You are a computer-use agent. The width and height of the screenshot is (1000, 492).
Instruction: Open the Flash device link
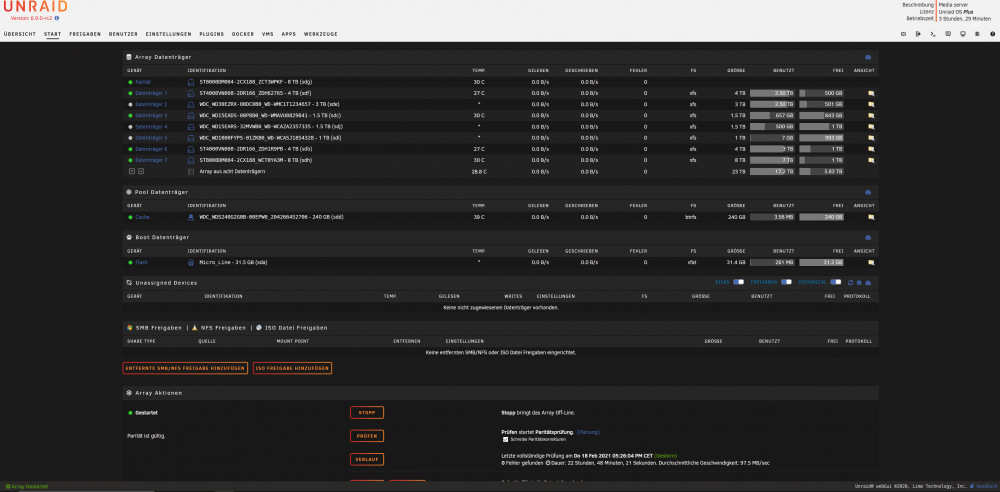[x=142, y=262]
